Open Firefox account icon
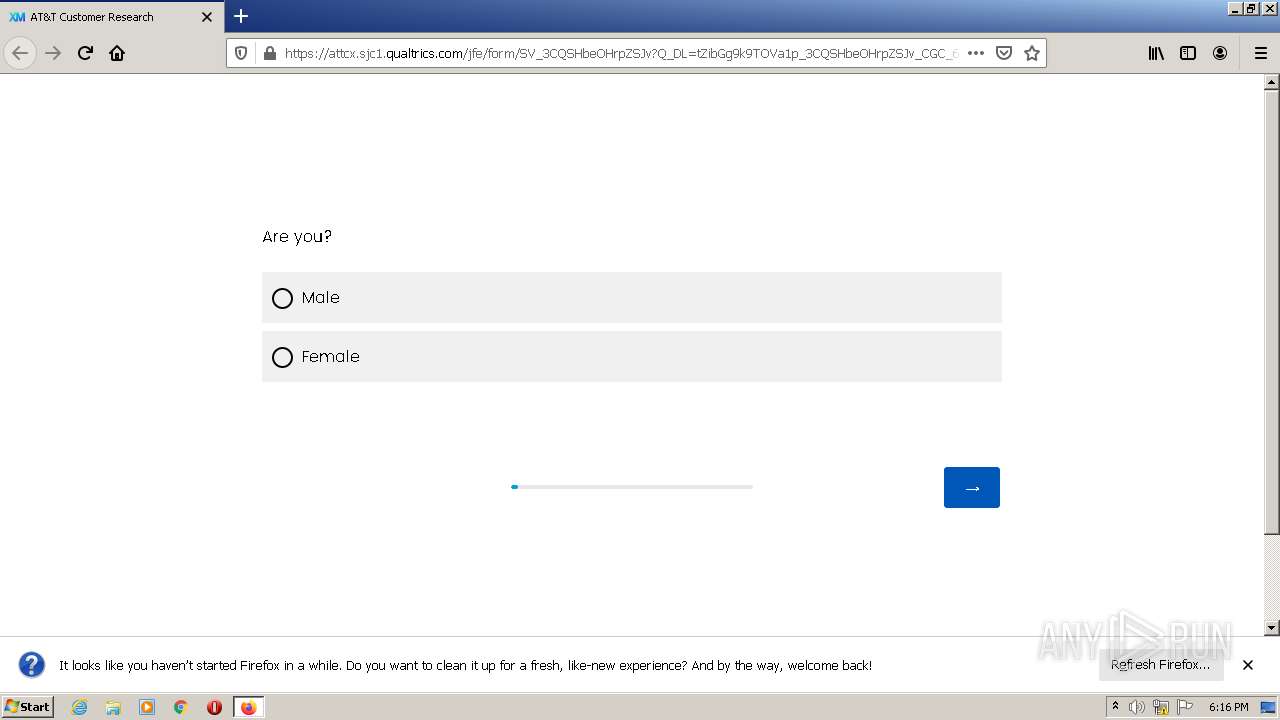This screenshot has width=1280, height=720. pyautogui.click(x=1220, y=53)
